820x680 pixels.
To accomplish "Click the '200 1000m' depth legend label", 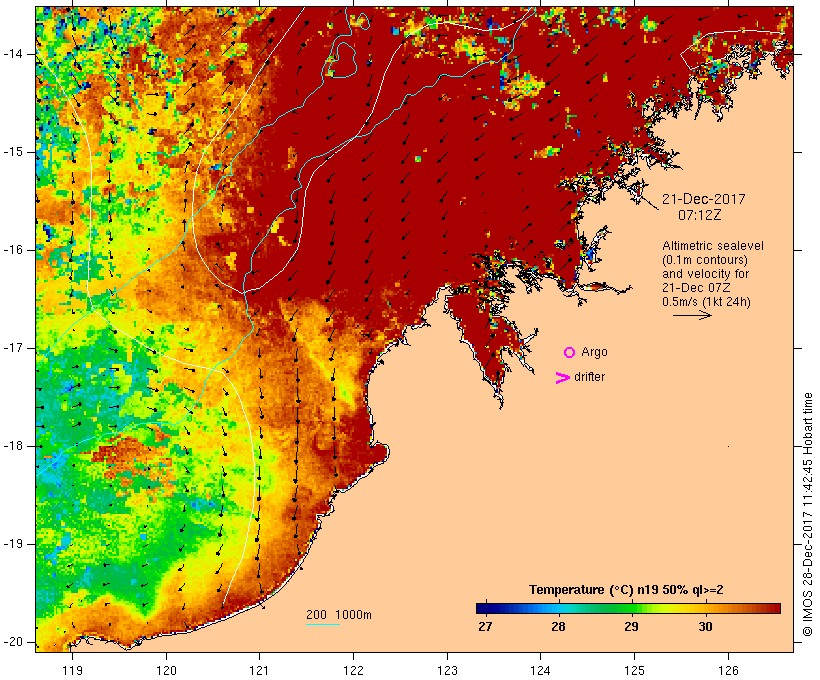I will (x=339, y=615).
